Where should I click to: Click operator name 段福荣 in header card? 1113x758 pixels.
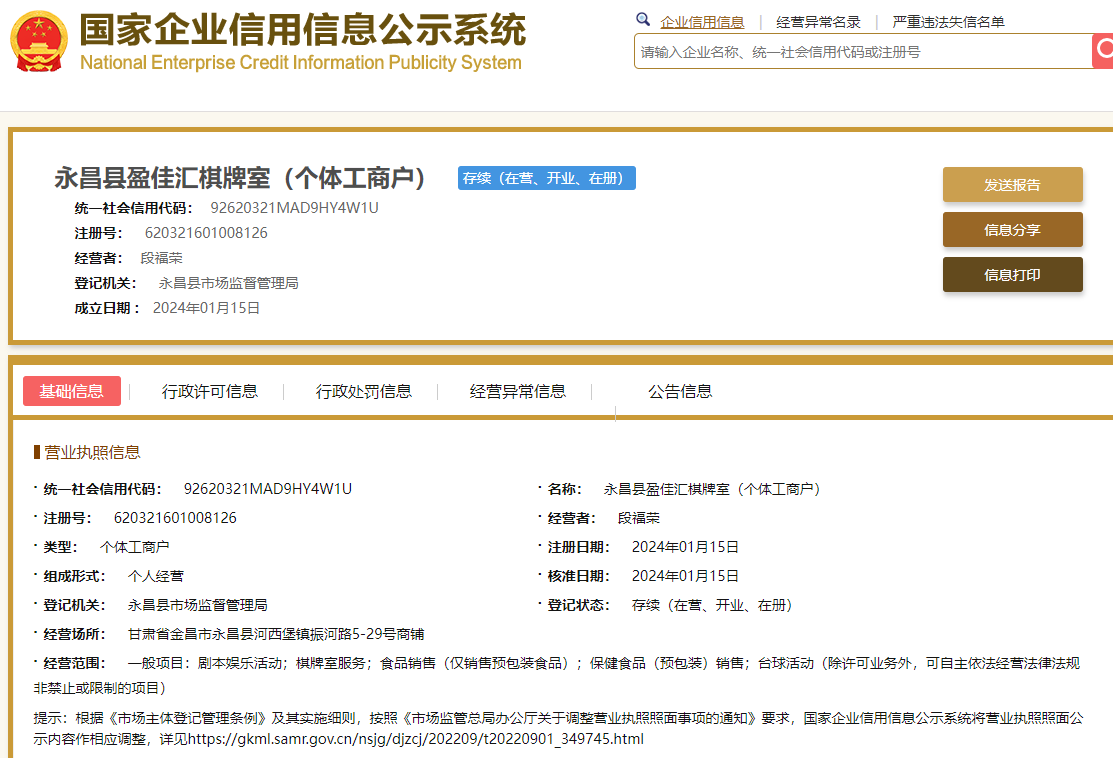pyautogui.click(x=161, y=258)
